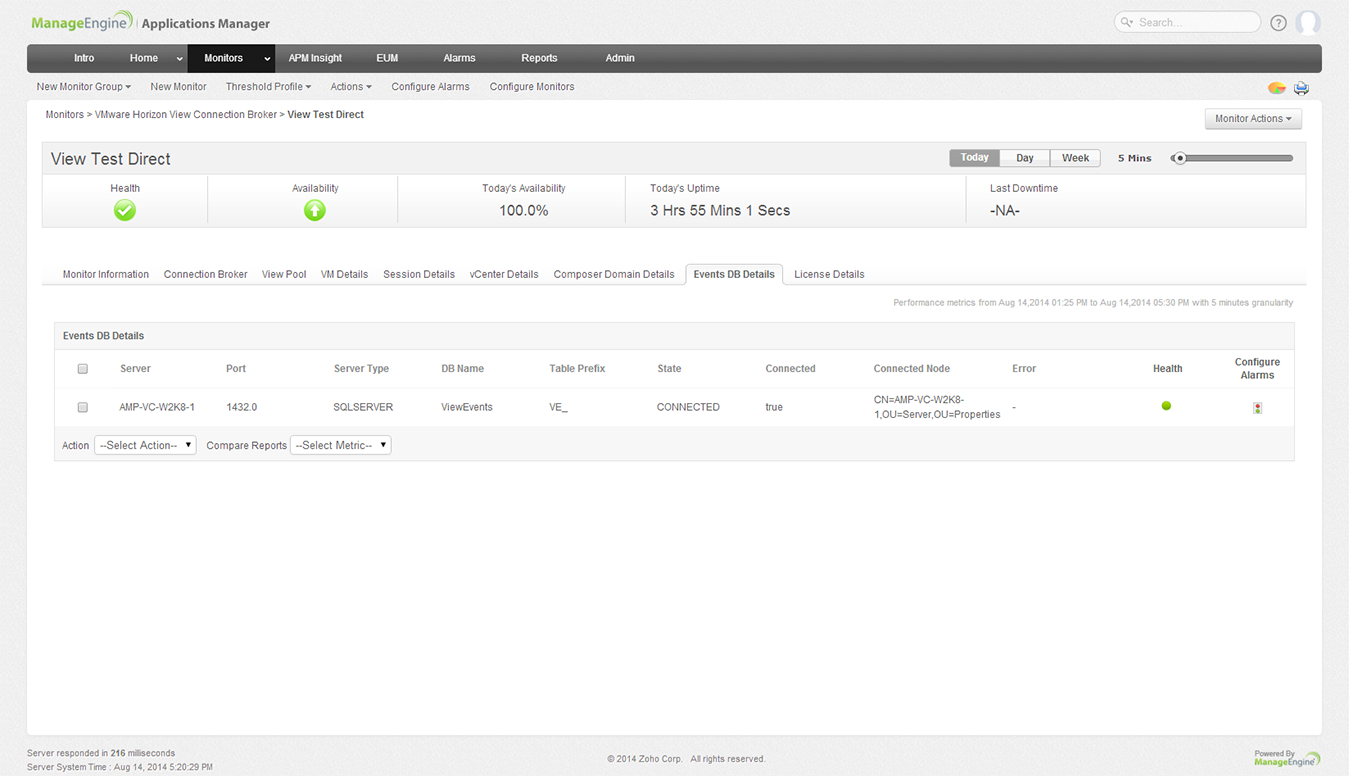Open Configure Alarms icon for AMP-VC-W2K8-1 row

click(1257, 408)
